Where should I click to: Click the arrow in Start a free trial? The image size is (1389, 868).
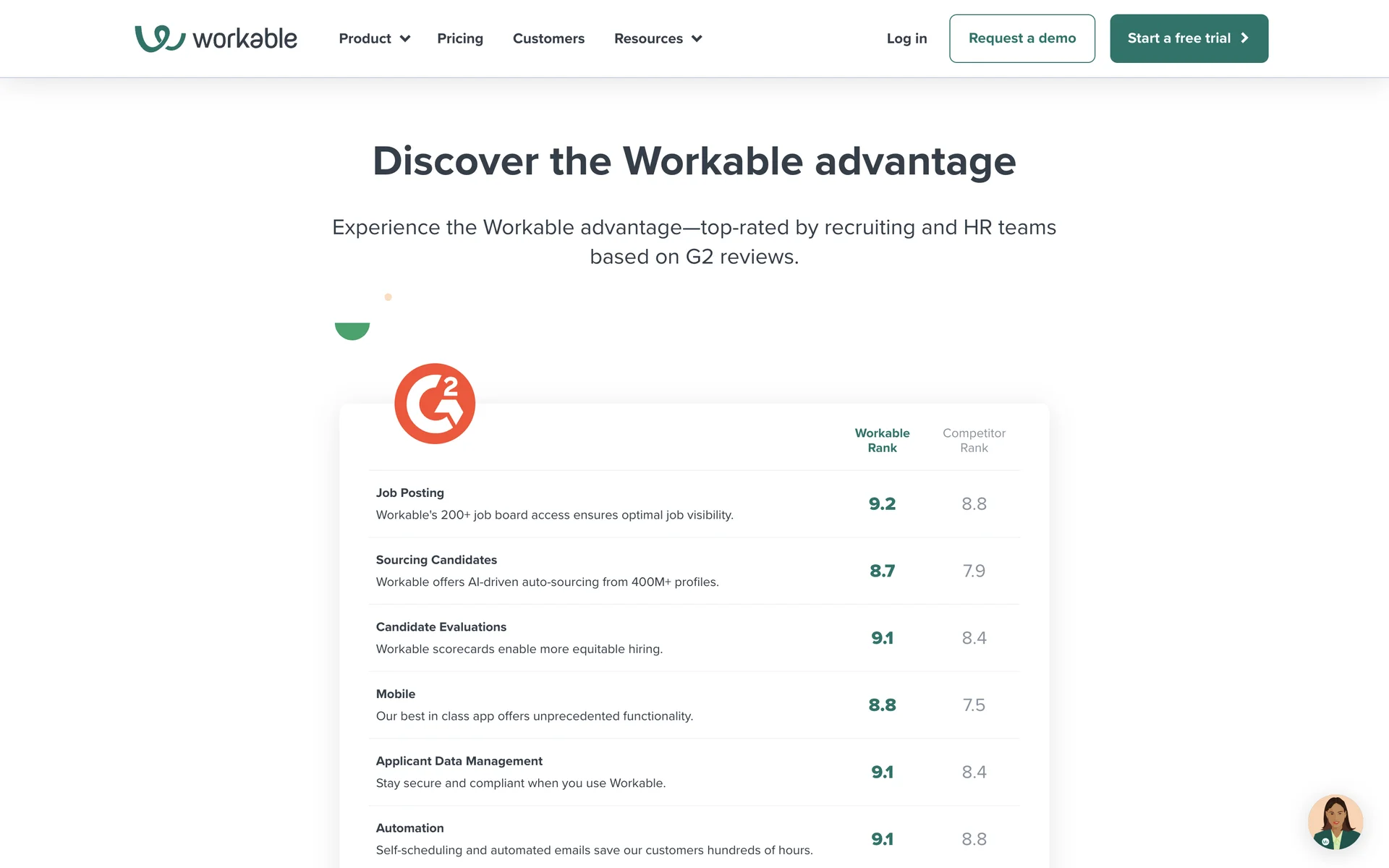(x=1245, y=38)
